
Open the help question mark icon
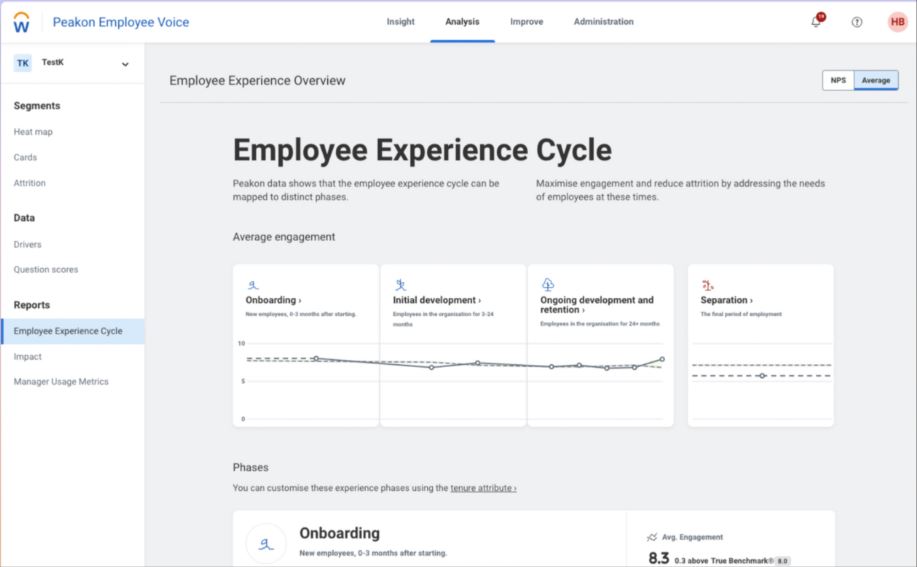point(857,22)
